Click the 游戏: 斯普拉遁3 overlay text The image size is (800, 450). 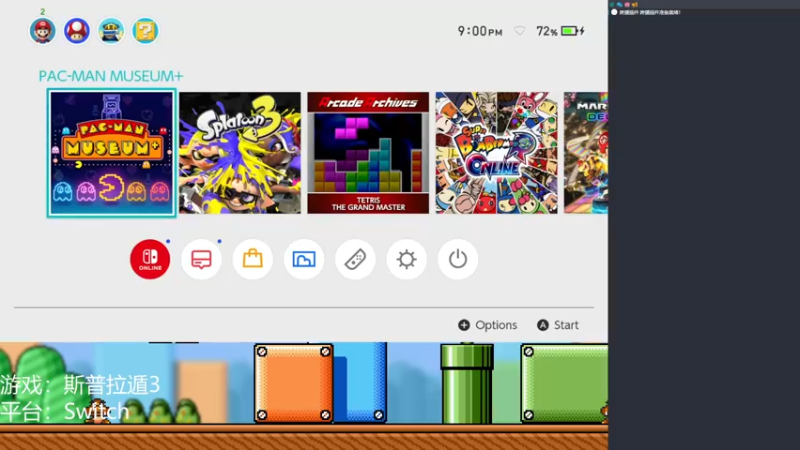80,385
